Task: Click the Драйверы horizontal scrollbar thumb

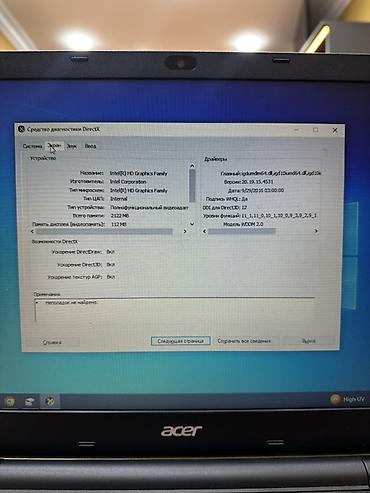Action: 242,231
